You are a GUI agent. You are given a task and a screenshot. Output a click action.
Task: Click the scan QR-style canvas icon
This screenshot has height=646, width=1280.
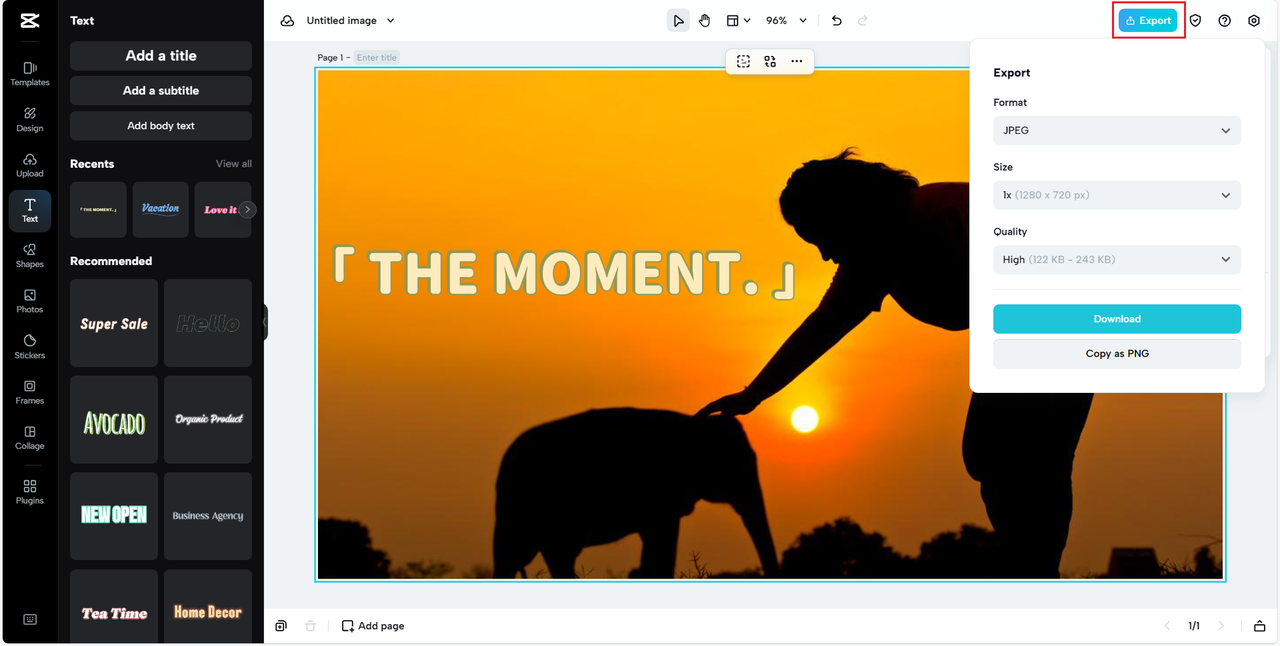[770, 61]
